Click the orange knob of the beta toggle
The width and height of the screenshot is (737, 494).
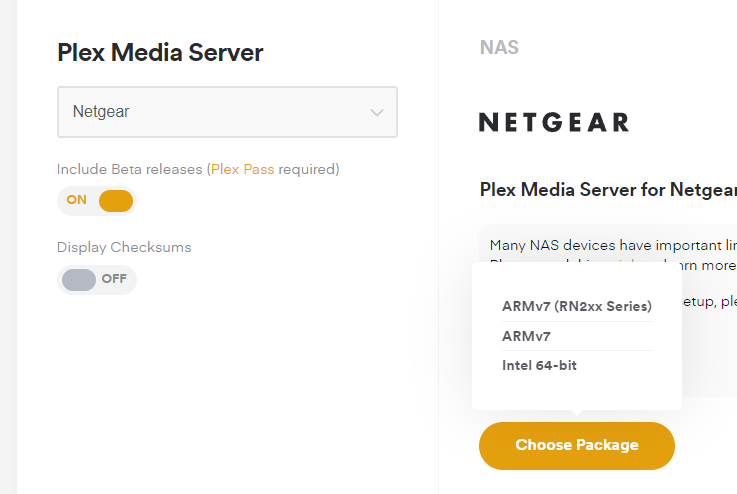[116, 201]
